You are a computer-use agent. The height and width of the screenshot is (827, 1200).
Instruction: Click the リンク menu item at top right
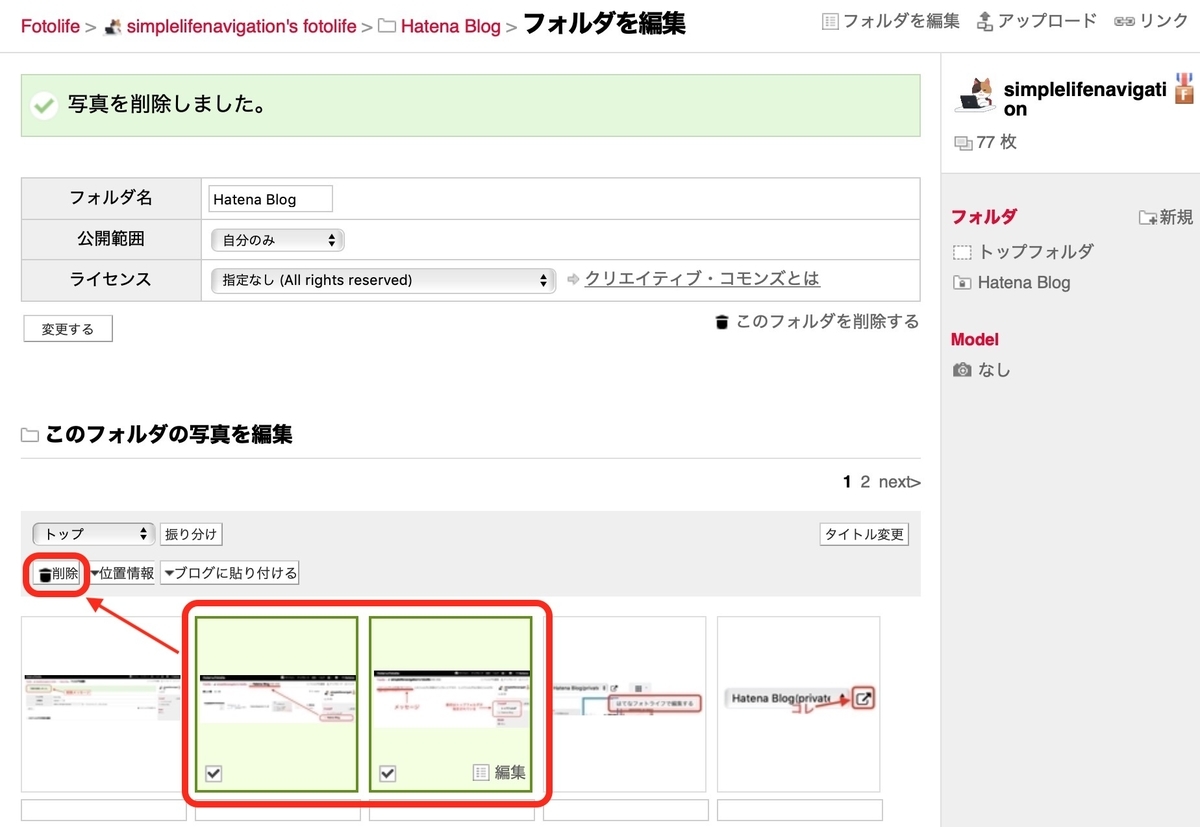[x=1164, y=21]
